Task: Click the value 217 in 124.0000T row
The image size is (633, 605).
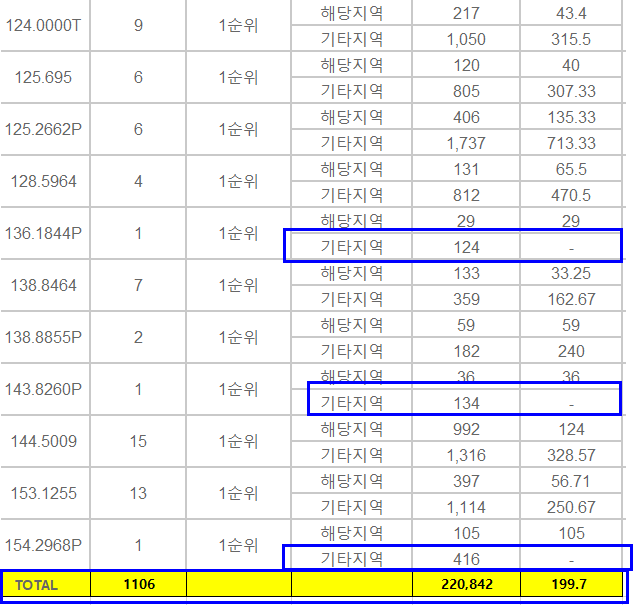Action: [x=466, y=13]
